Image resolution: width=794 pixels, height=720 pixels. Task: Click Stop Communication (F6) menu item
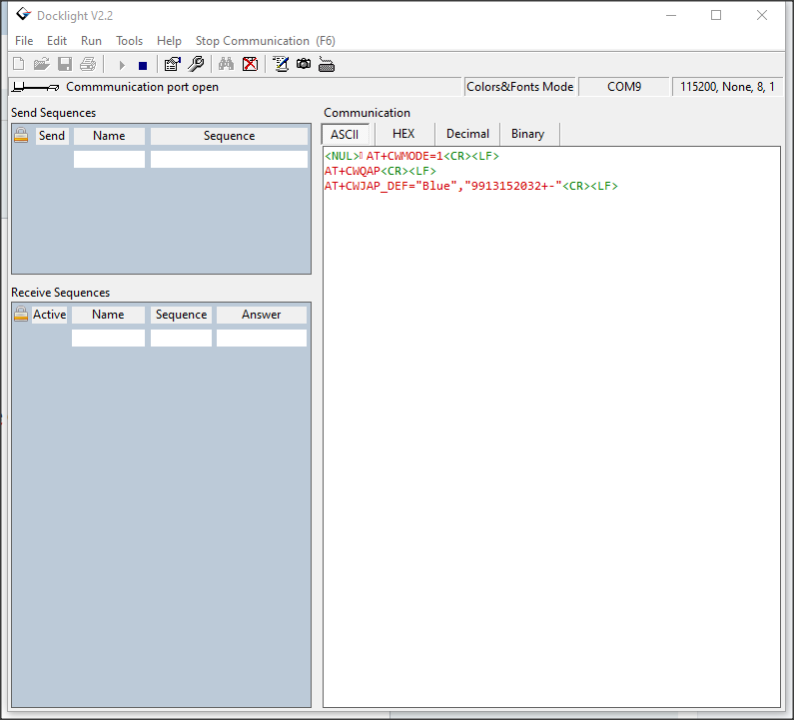click(265, 41)
